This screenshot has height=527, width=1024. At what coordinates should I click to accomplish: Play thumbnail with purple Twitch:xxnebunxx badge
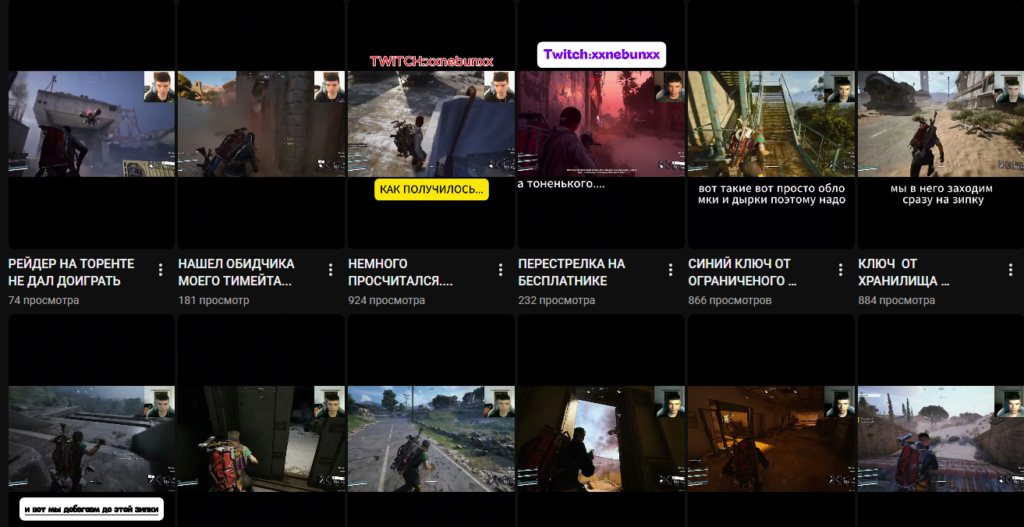point(601,124)
